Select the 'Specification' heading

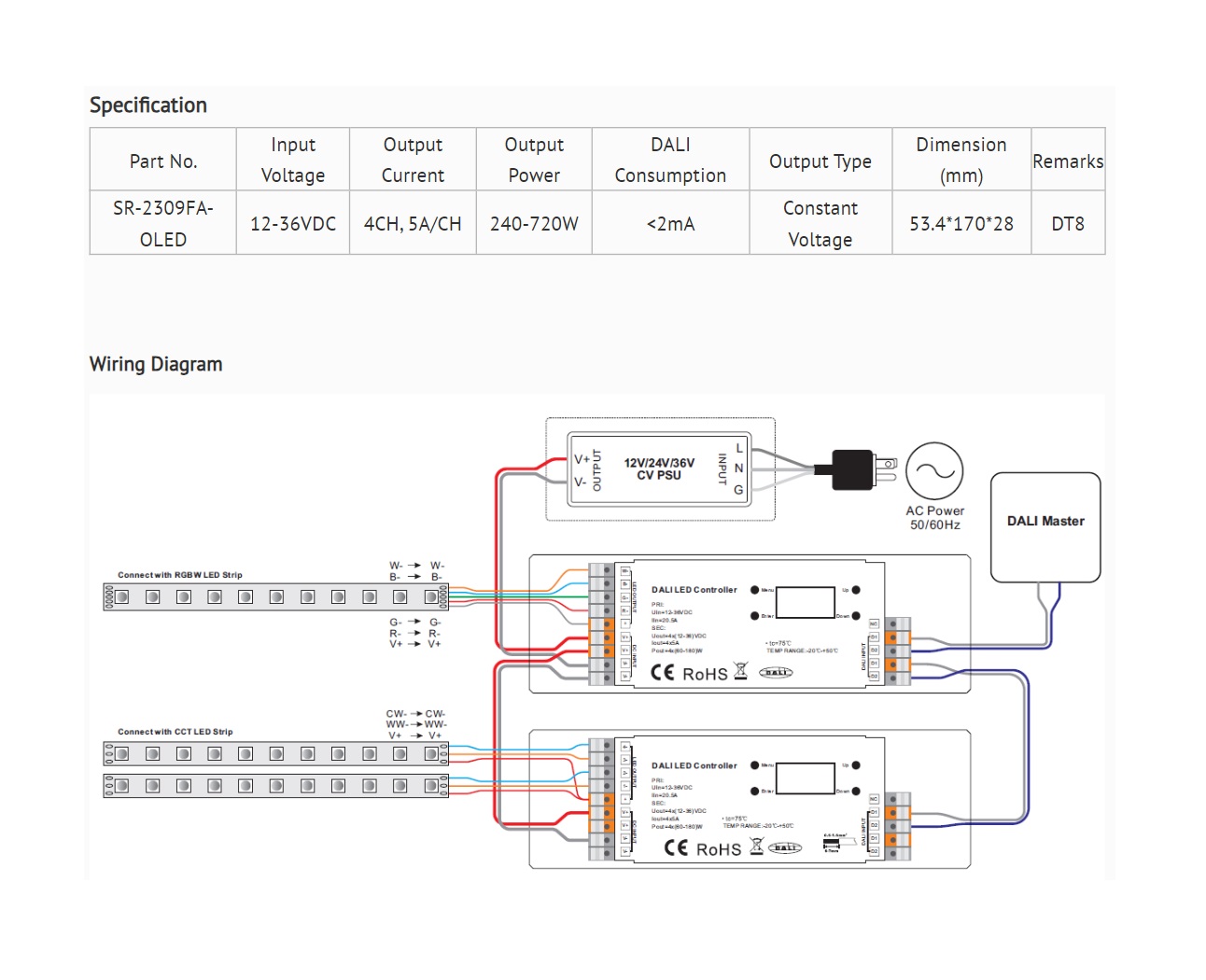point(148,105)
